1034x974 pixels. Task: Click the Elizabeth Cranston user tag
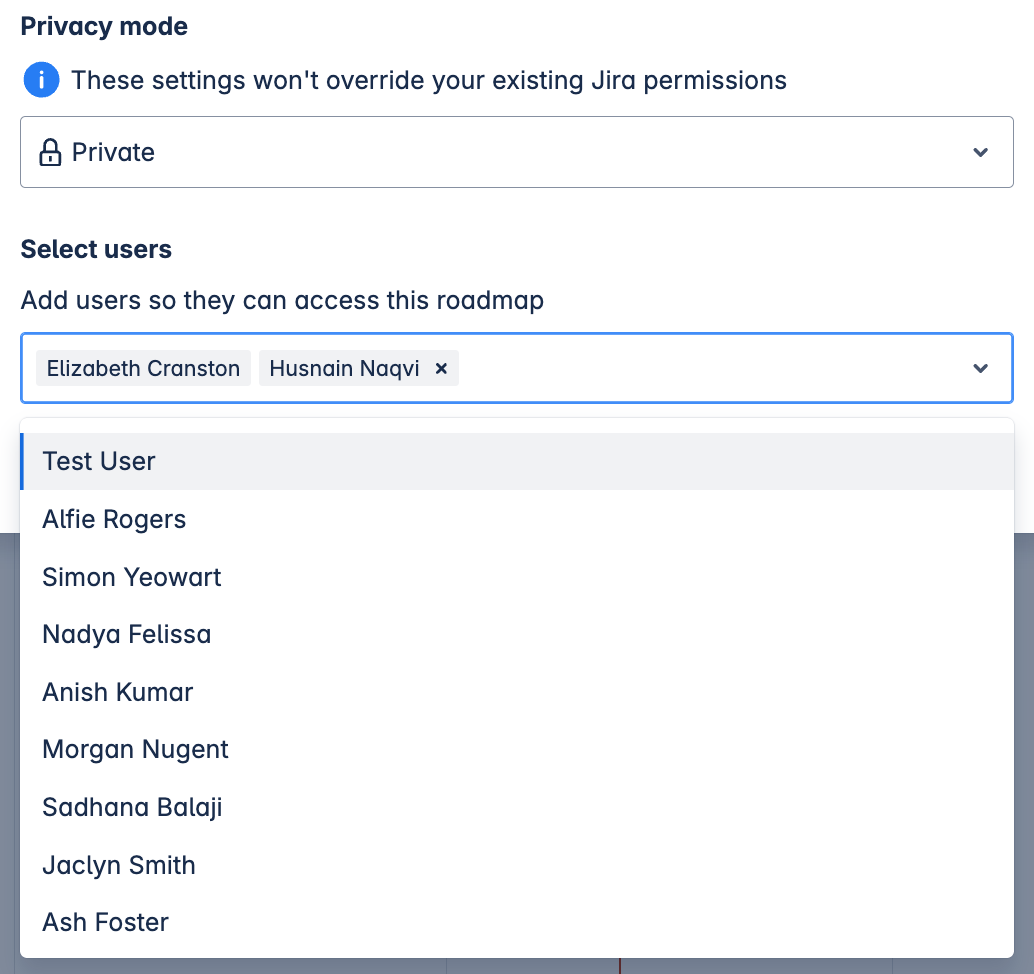[x=143, y=368]
